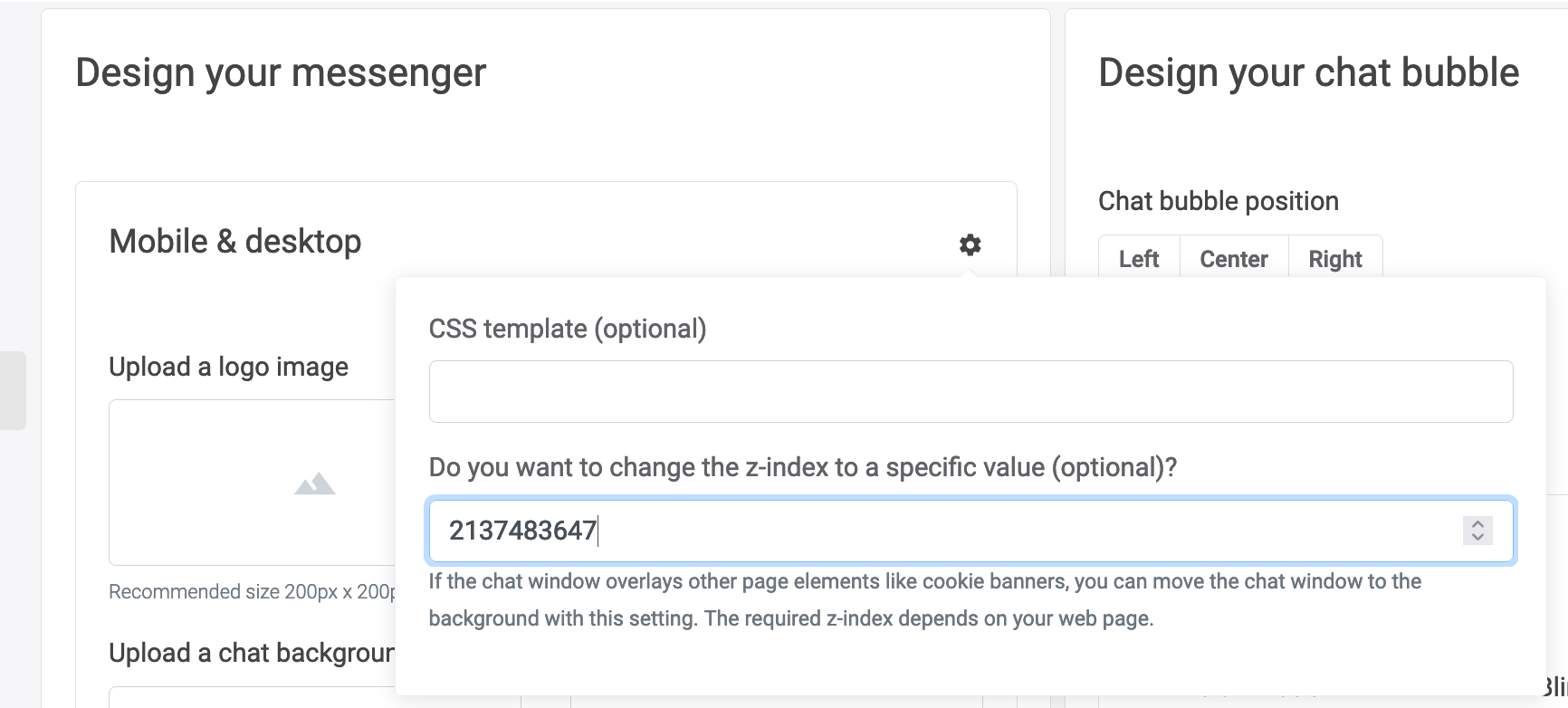1568x708 pixels.
Task: Click the "Chat bubble position" label
Action: pyautogui.click(x=1218, y=201)
